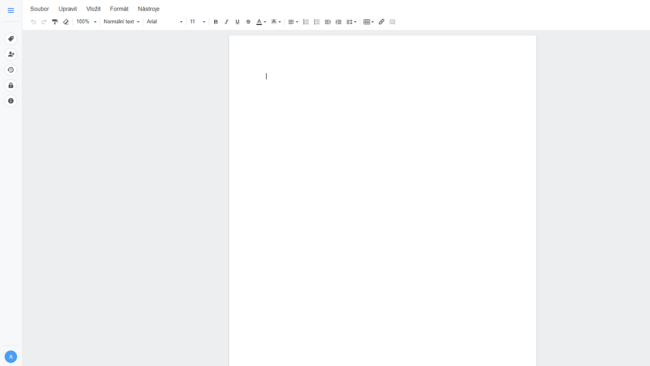Decrease the paragraph indent
This screenshot has height=366, width=650.
(327, 22)
